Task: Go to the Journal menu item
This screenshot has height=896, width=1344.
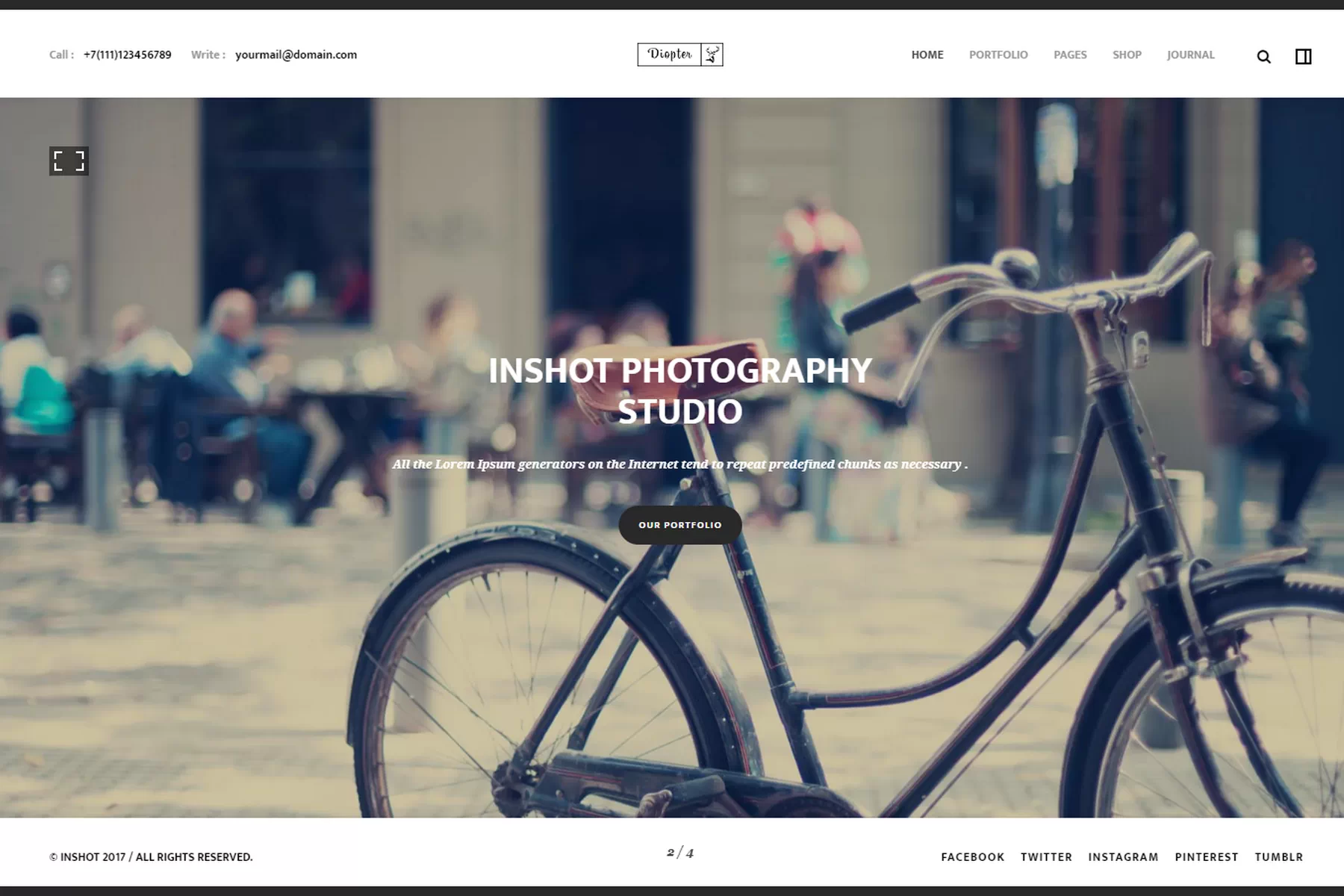Action: click(1190, 55)
